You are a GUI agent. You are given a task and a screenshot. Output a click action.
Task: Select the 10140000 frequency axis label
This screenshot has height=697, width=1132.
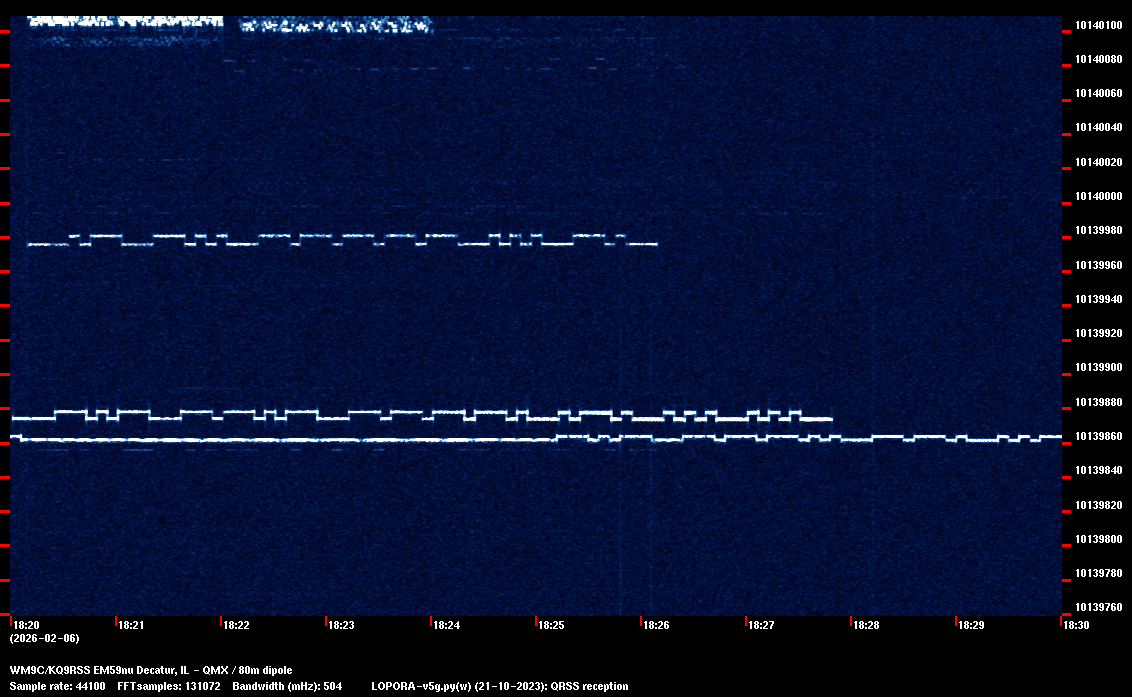(x=1098, y=196)
